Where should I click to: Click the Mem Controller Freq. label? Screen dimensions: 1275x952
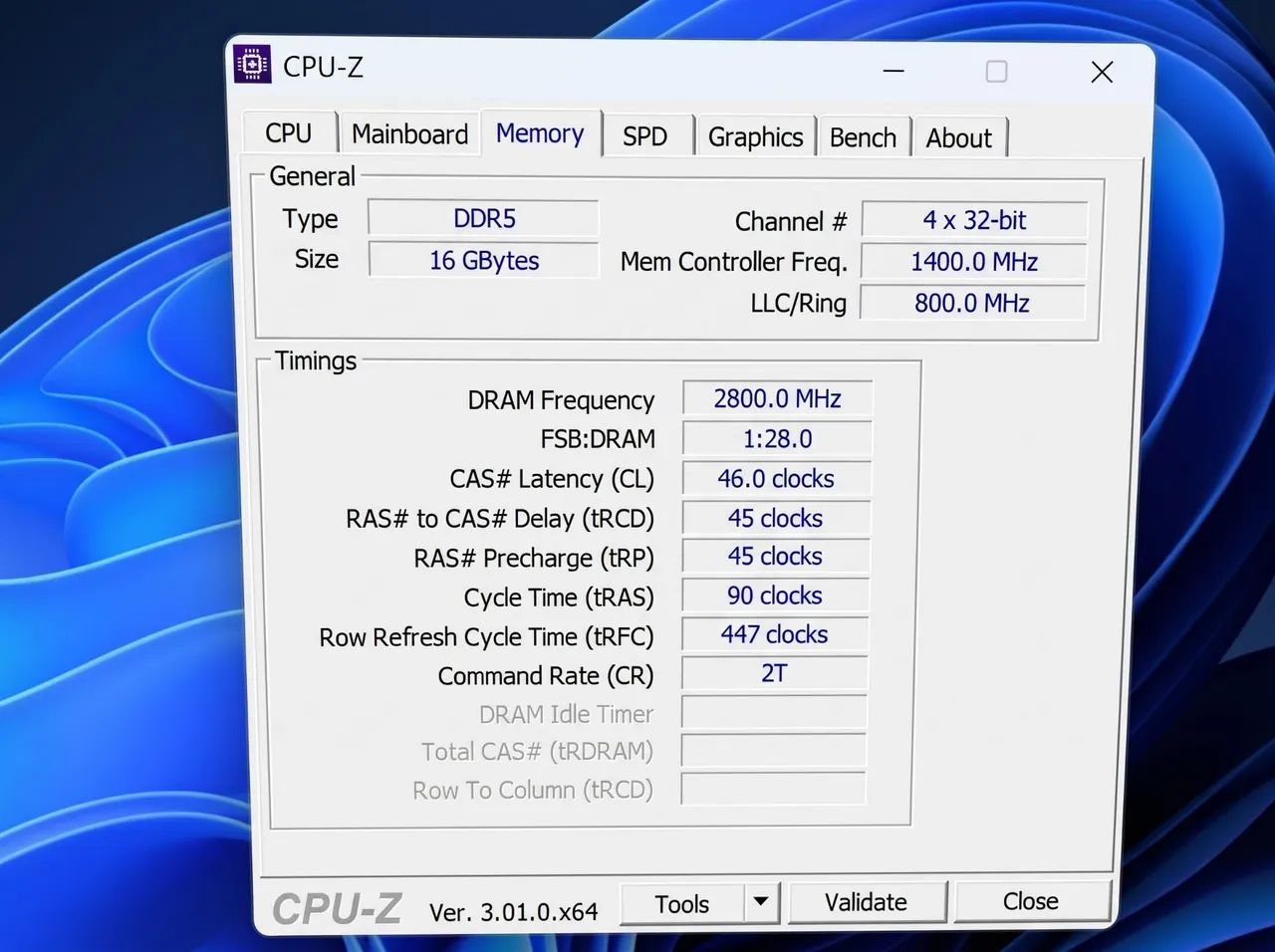(733, 262)
